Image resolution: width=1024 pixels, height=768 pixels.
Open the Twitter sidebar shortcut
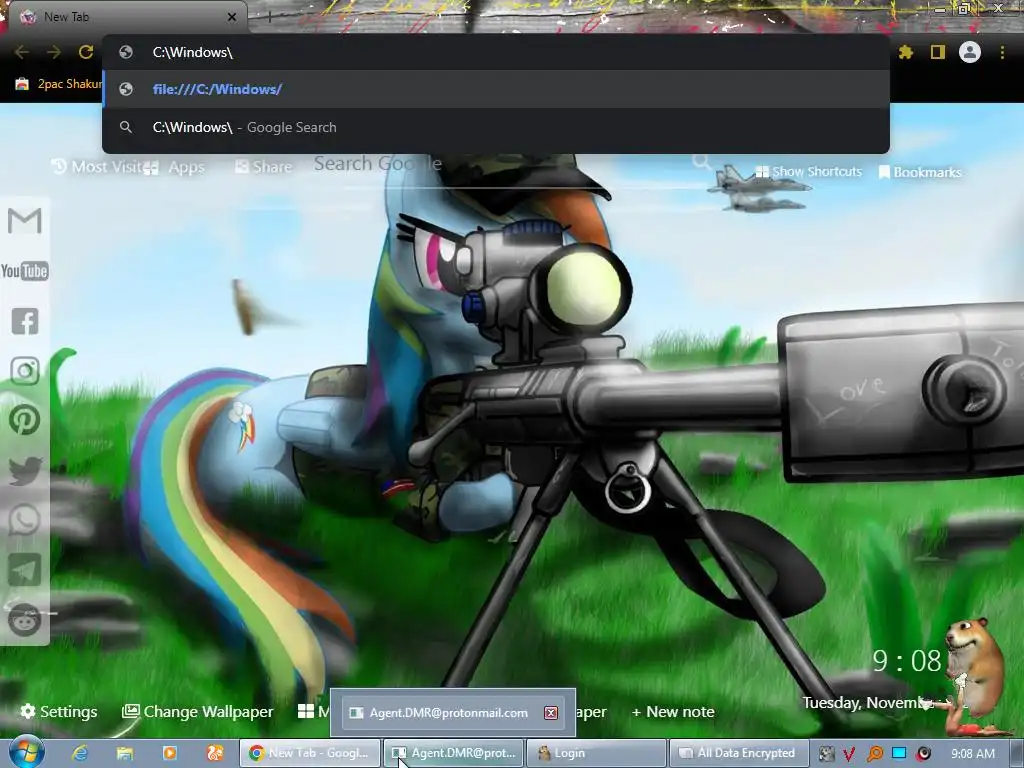pos(25,471)
